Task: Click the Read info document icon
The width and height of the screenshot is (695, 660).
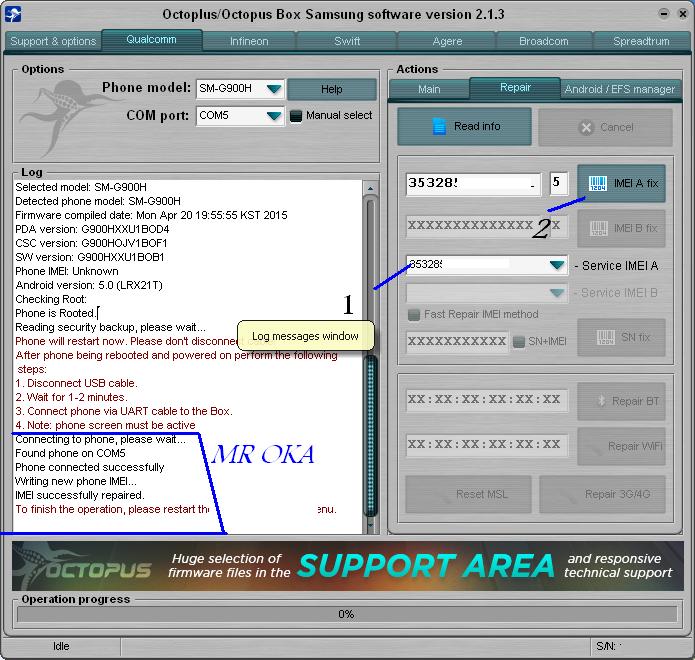Action: click(439, 126)
